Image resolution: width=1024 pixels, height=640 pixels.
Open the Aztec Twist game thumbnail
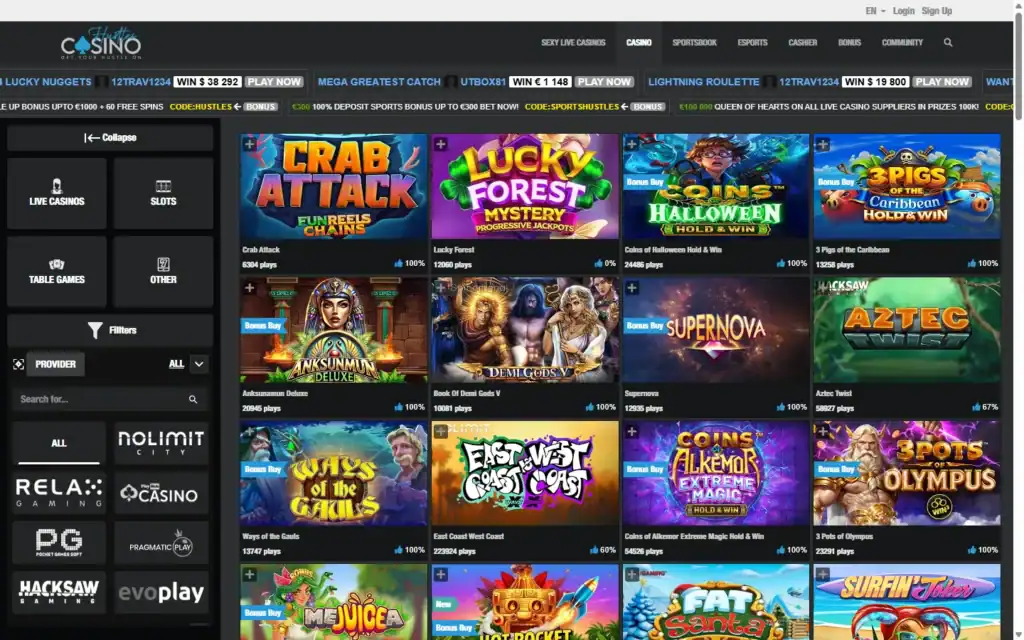coord(906,330)
